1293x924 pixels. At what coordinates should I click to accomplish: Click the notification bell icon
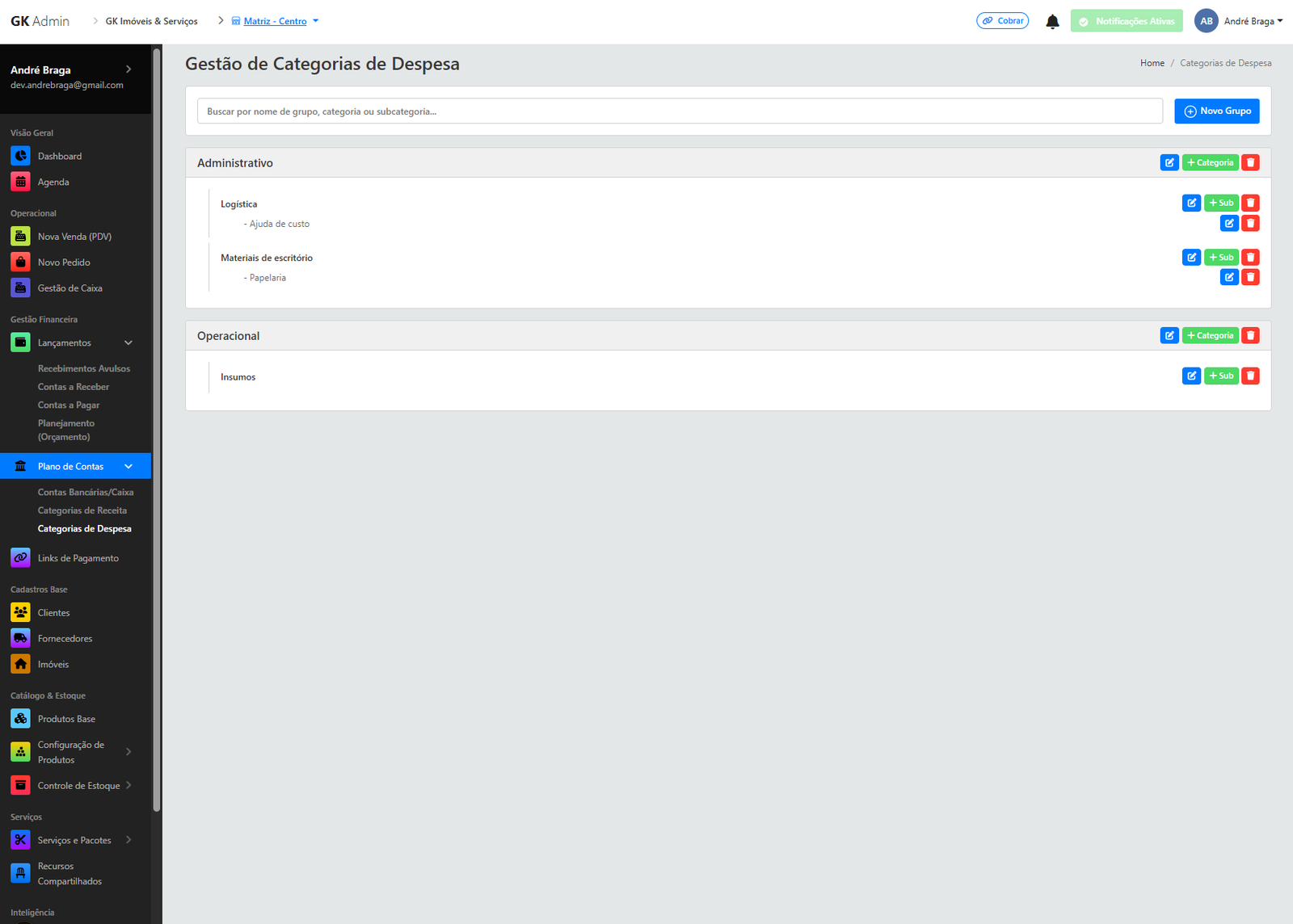pyautogui.click(x=1052, y=22)
